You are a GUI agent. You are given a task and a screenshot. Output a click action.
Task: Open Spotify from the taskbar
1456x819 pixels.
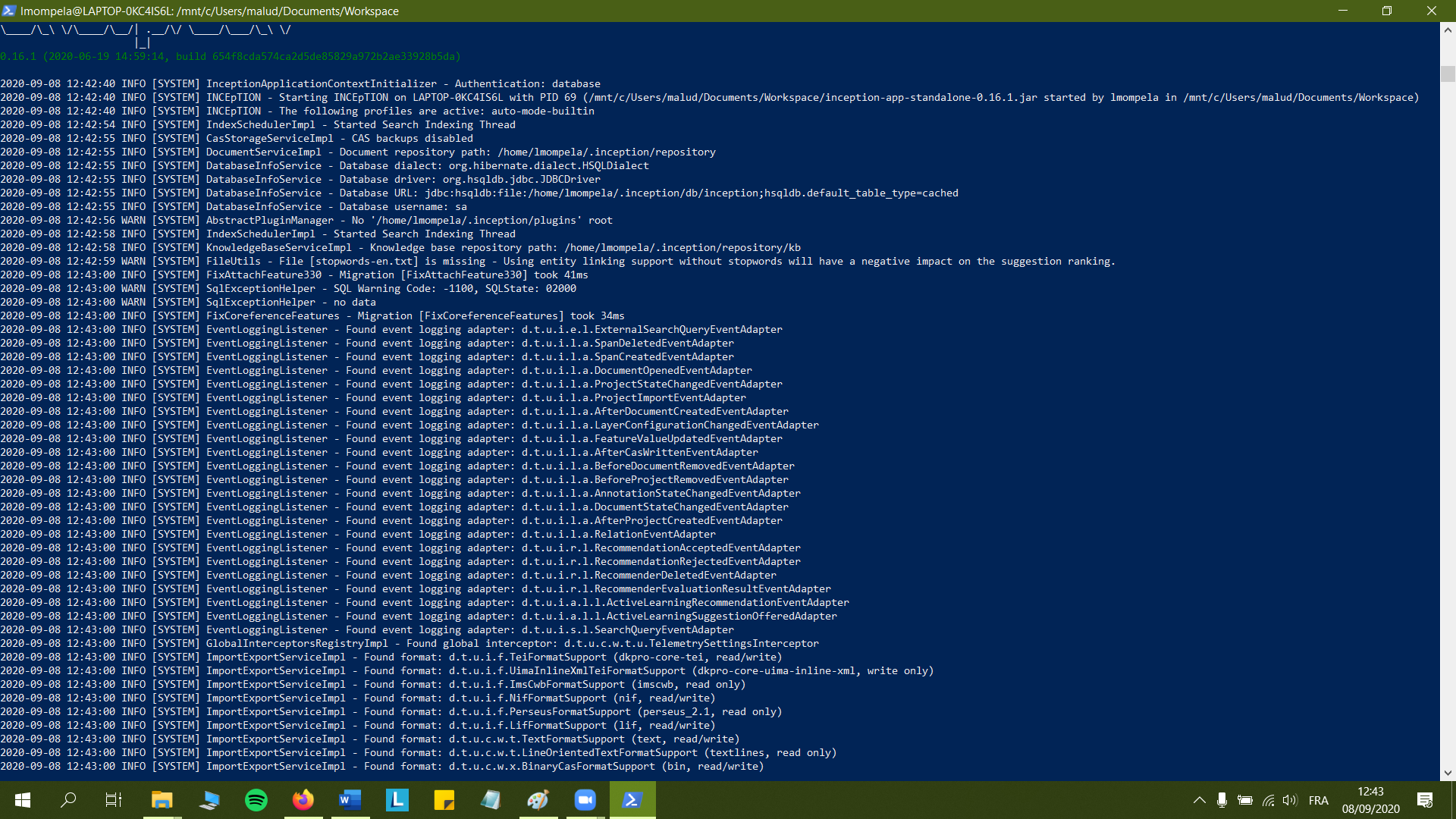point(256,800)
